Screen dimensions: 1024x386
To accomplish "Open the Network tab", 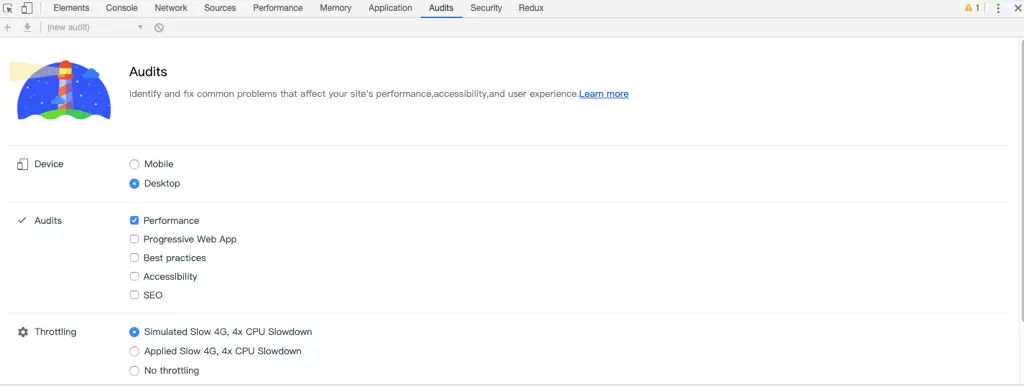I will point(171,8).
